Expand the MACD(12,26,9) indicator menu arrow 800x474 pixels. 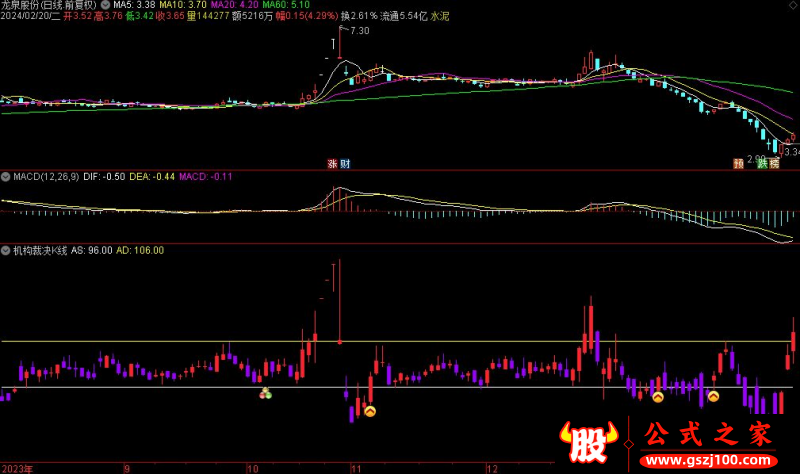click(x=6, y=177)
